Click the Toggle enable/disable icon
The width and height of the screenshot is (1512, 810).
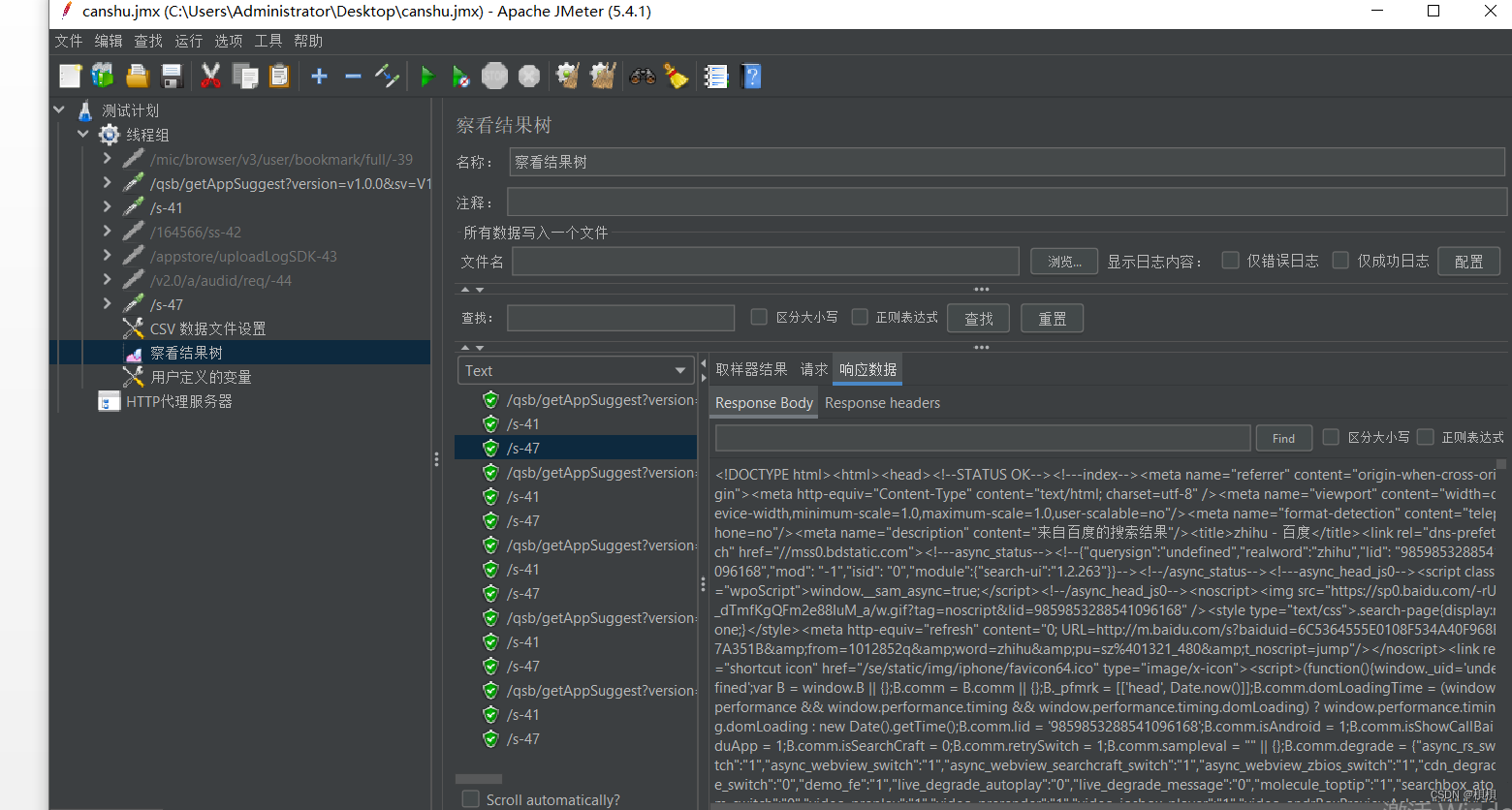[x=387, y=76]
